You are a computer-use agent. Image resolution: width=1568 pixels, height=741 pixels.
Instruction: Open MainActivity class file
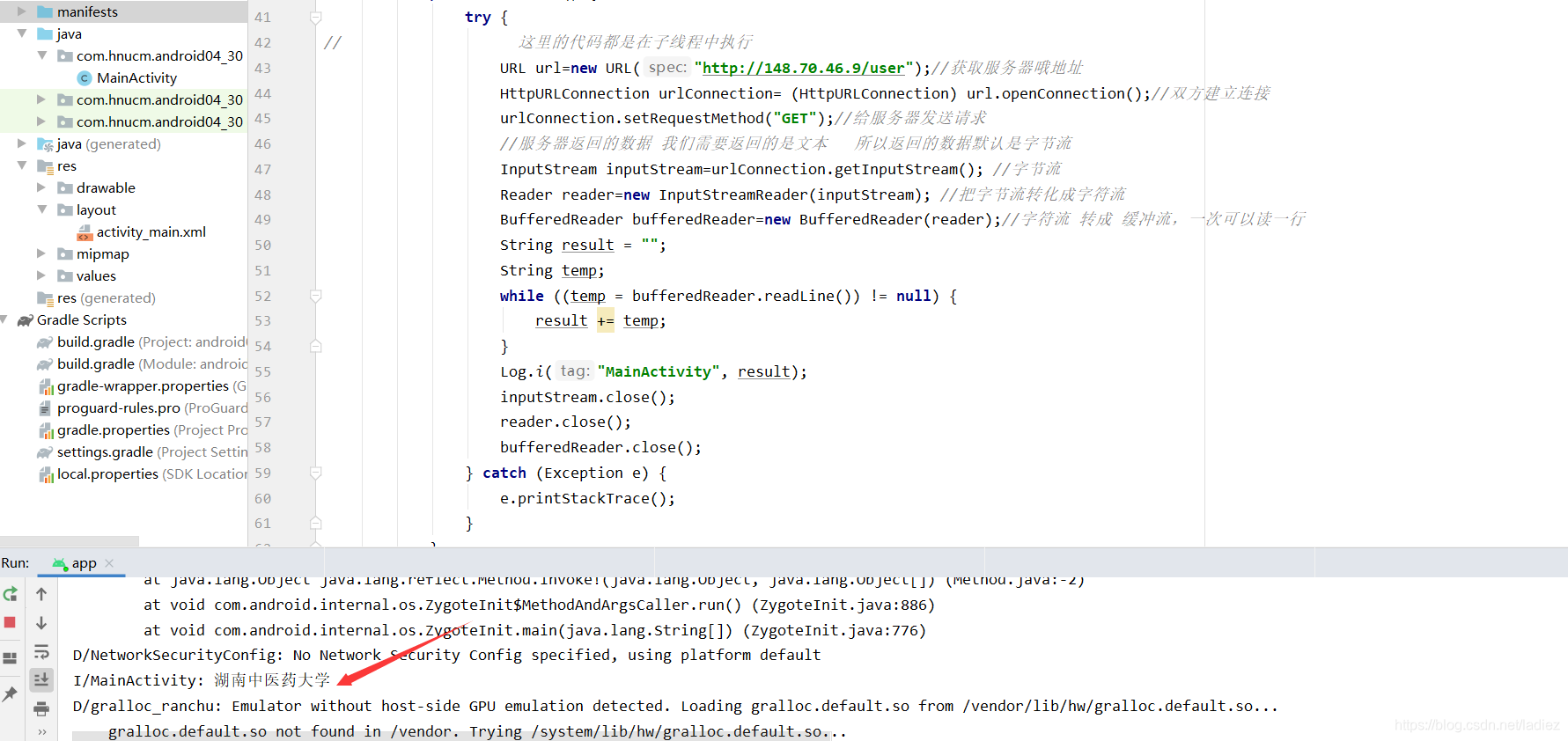pos(136,77)
